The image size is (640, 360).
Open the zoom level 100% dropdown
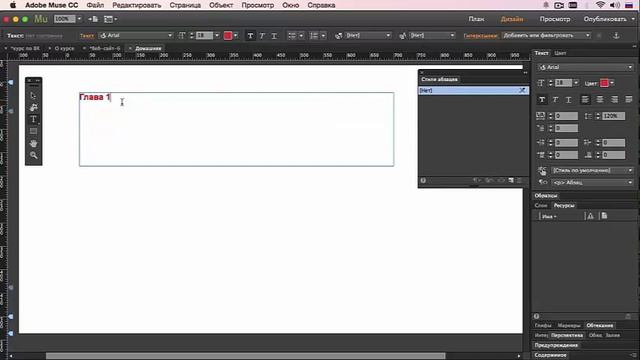click(x=79, y=19)
